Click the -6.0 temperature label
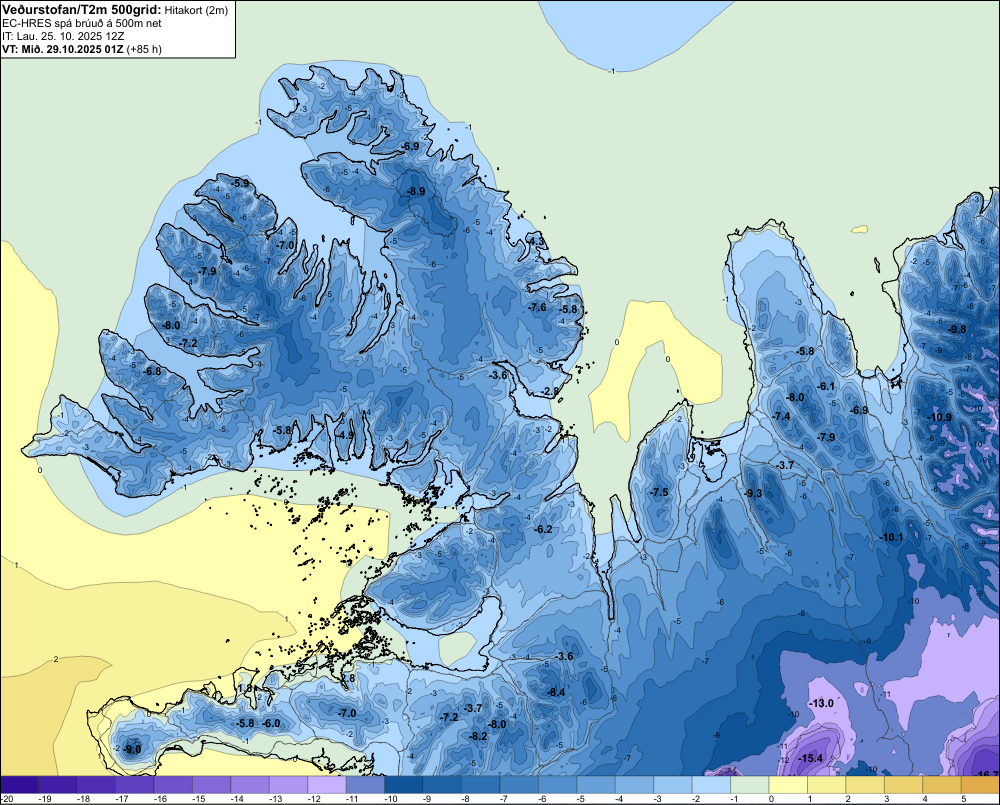This screenshot has height=805, width=1000. tap(272, 723)
